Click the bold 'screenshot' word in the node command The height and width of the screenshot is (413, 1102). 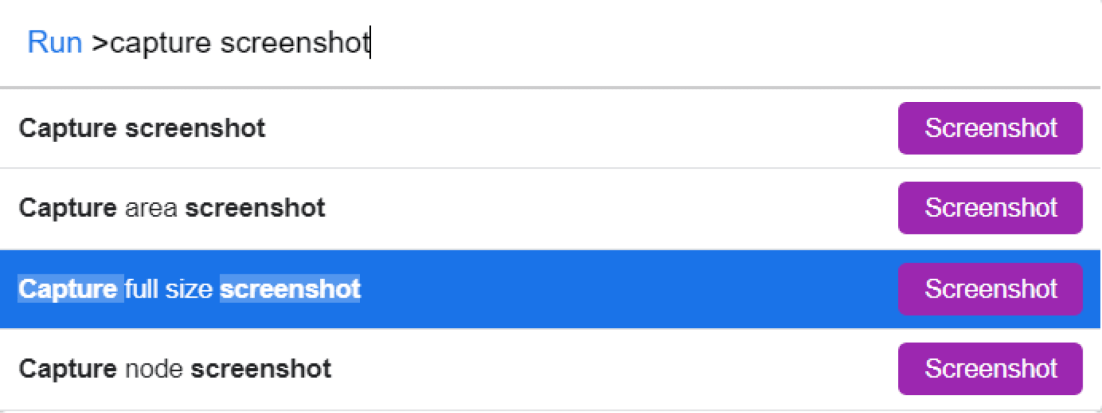[x=261, y=369]
